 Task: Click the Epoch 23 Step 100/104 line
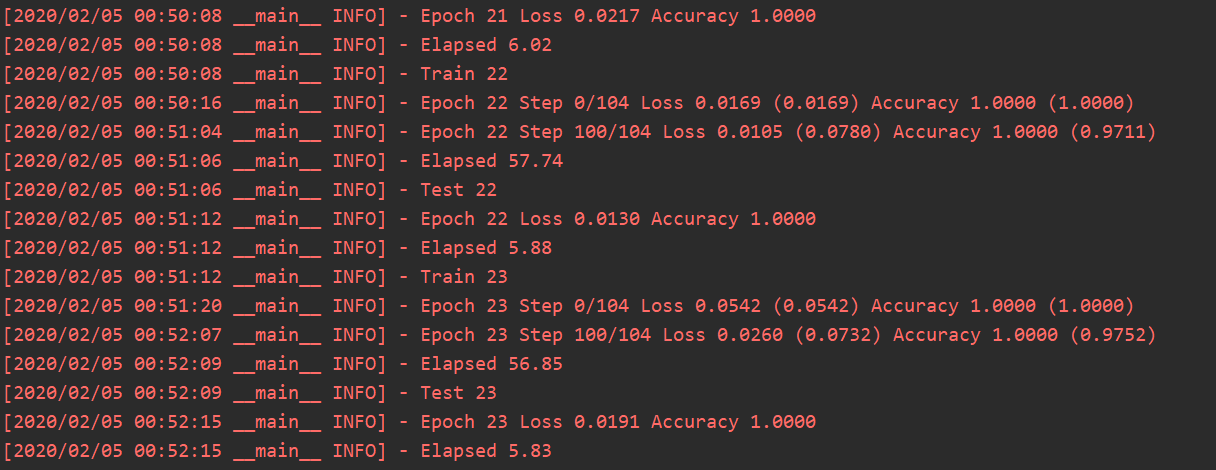tap(788, 335)
